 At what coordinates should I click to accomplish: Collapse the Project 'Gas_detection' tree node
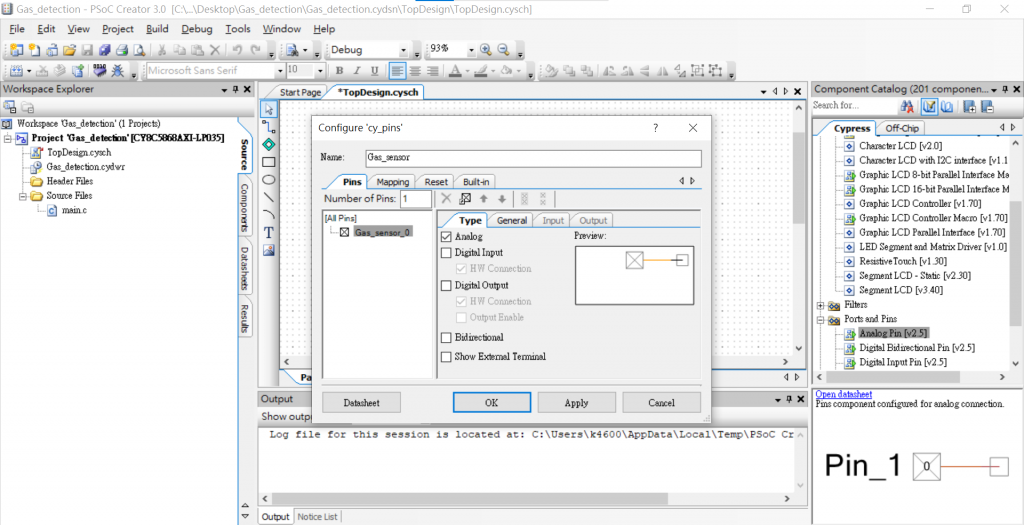8,138
